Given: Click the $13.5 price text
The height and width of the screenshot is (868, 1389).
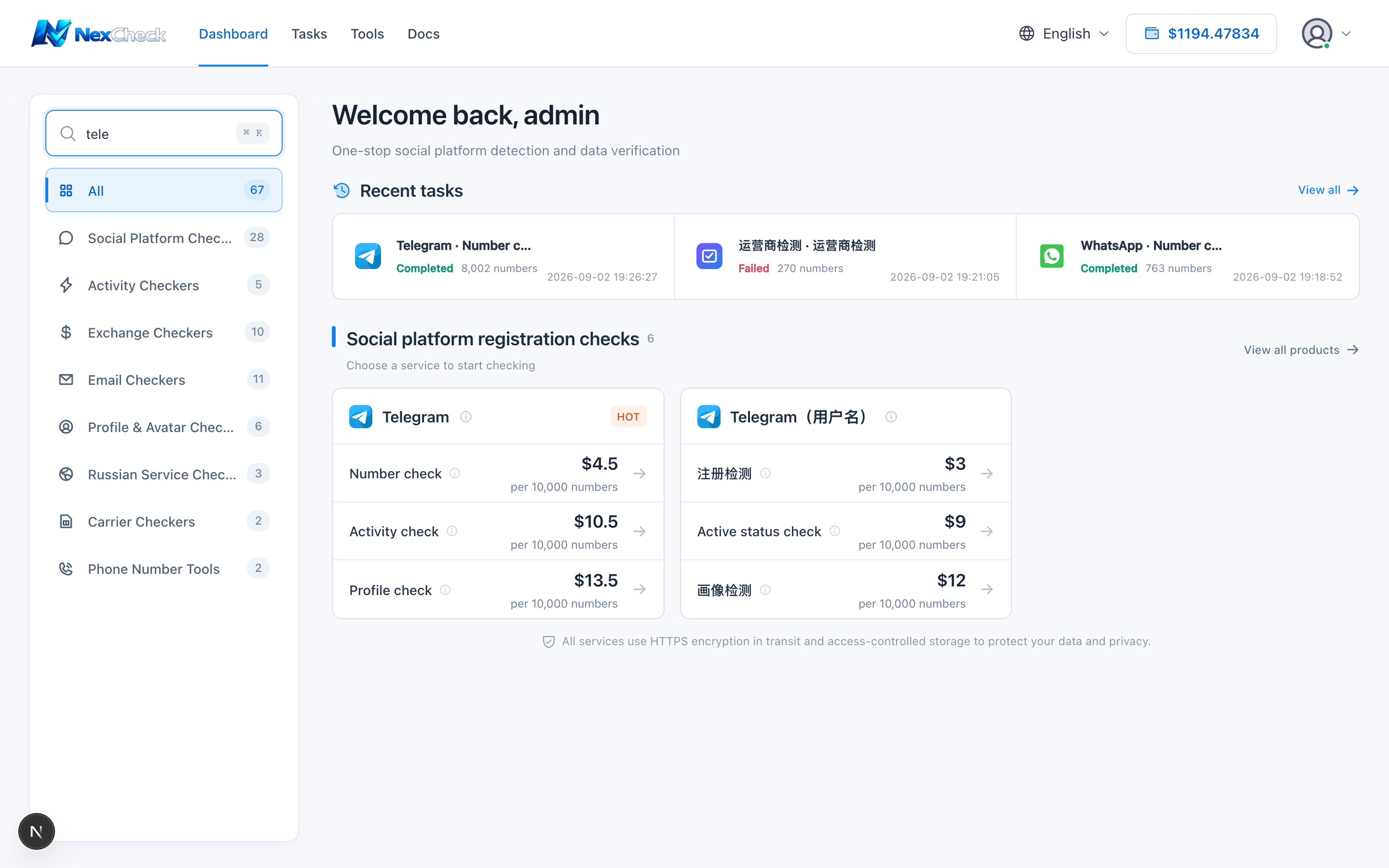Looking at the screenshot, I should (596, 580).
